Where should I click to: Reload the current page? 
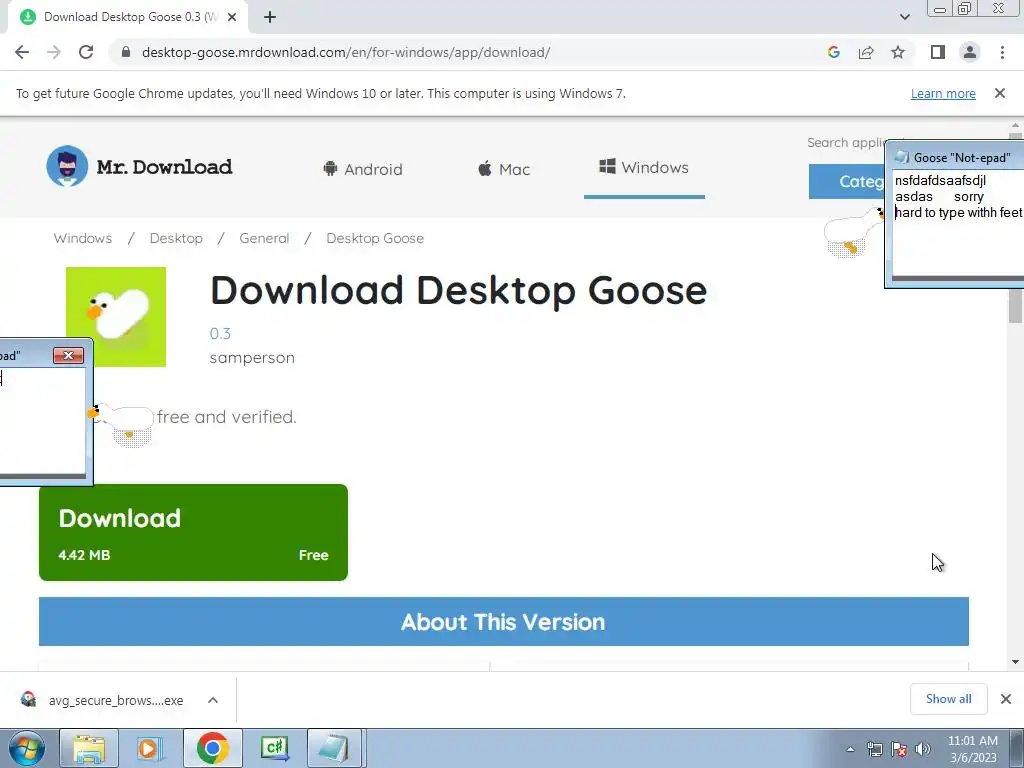click(x=86, y=52)
